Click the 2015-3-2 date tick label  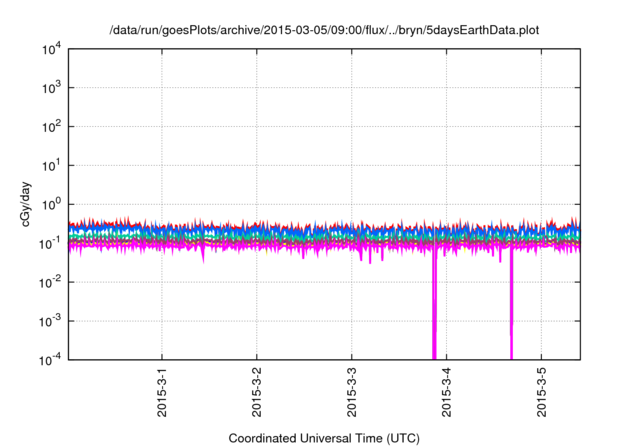pos(257,392)
